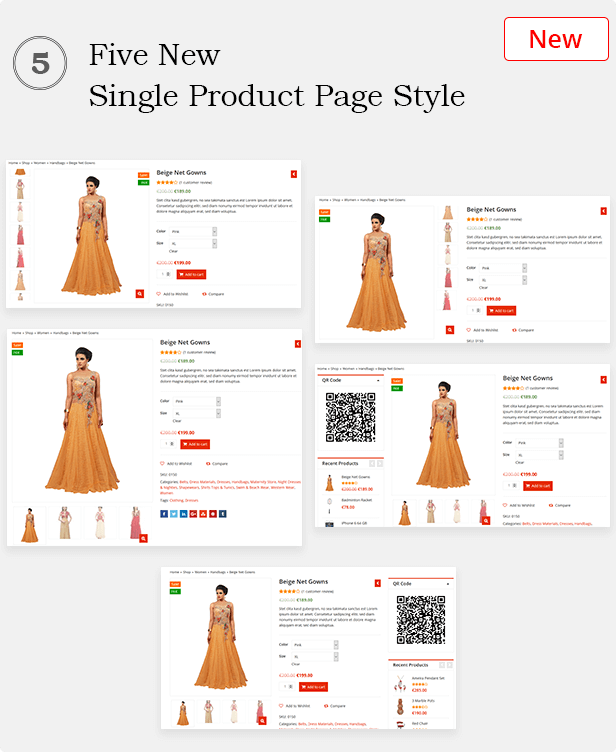Select Amenu Pendant Set product thumbnail
Image resolution: width=616 pixels, height=752 pixels.
(x=400, y=682)
